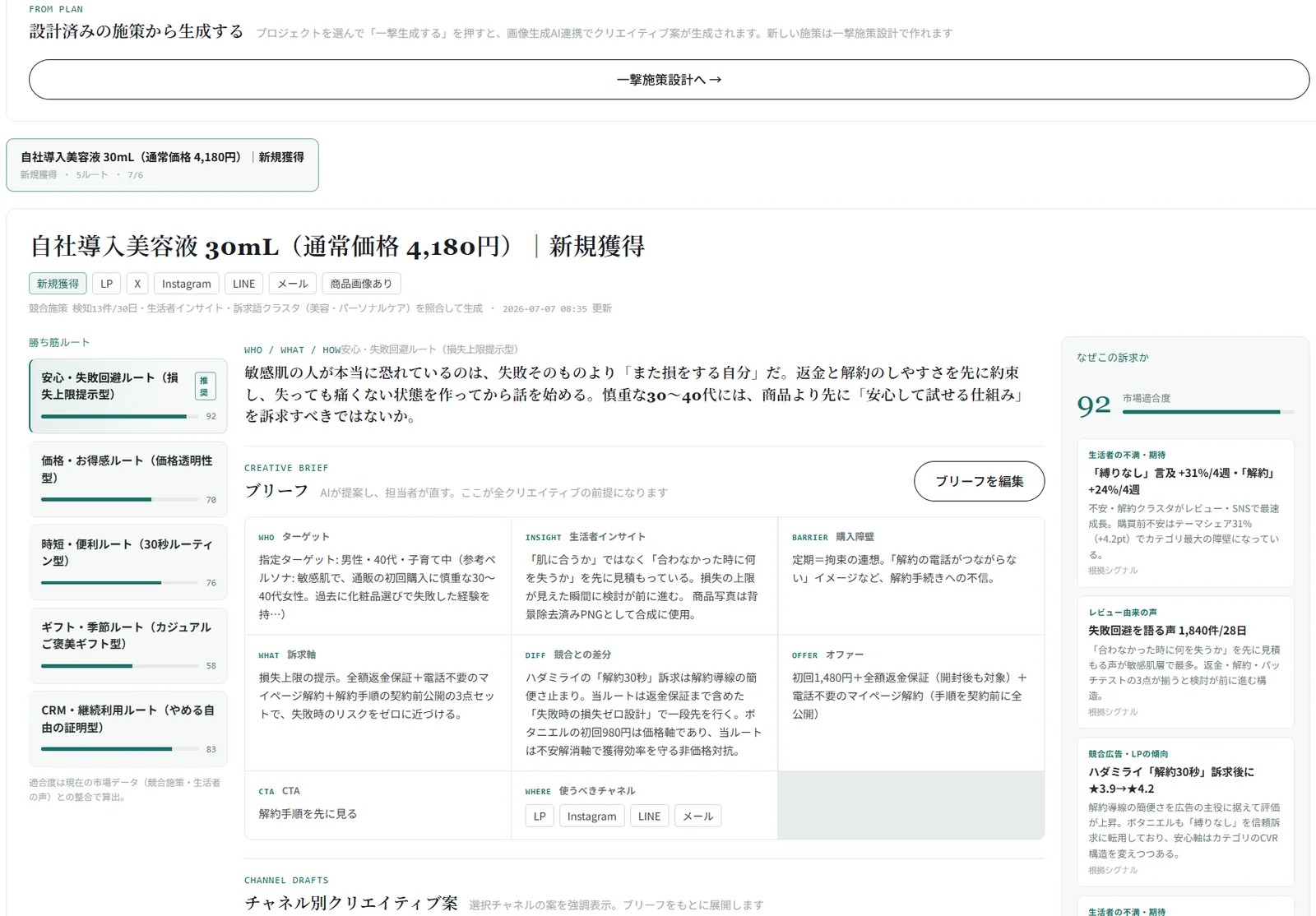Viewport: 1316px width, 916px height.
Task: Click the チャネル別クリエイティブ案 heading
Action: pyautogui.click(x=351, y=902)
